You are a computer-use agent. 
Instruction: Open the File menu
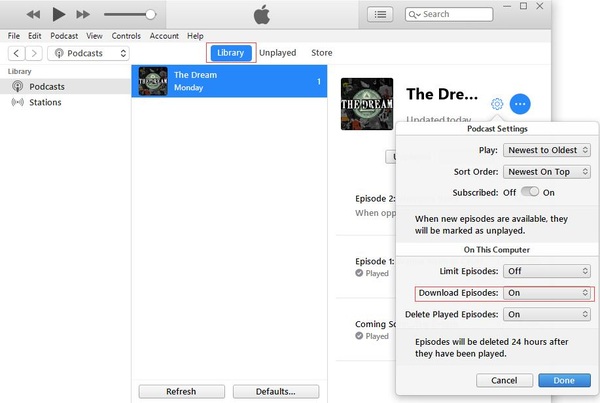(x=14, y=36)
